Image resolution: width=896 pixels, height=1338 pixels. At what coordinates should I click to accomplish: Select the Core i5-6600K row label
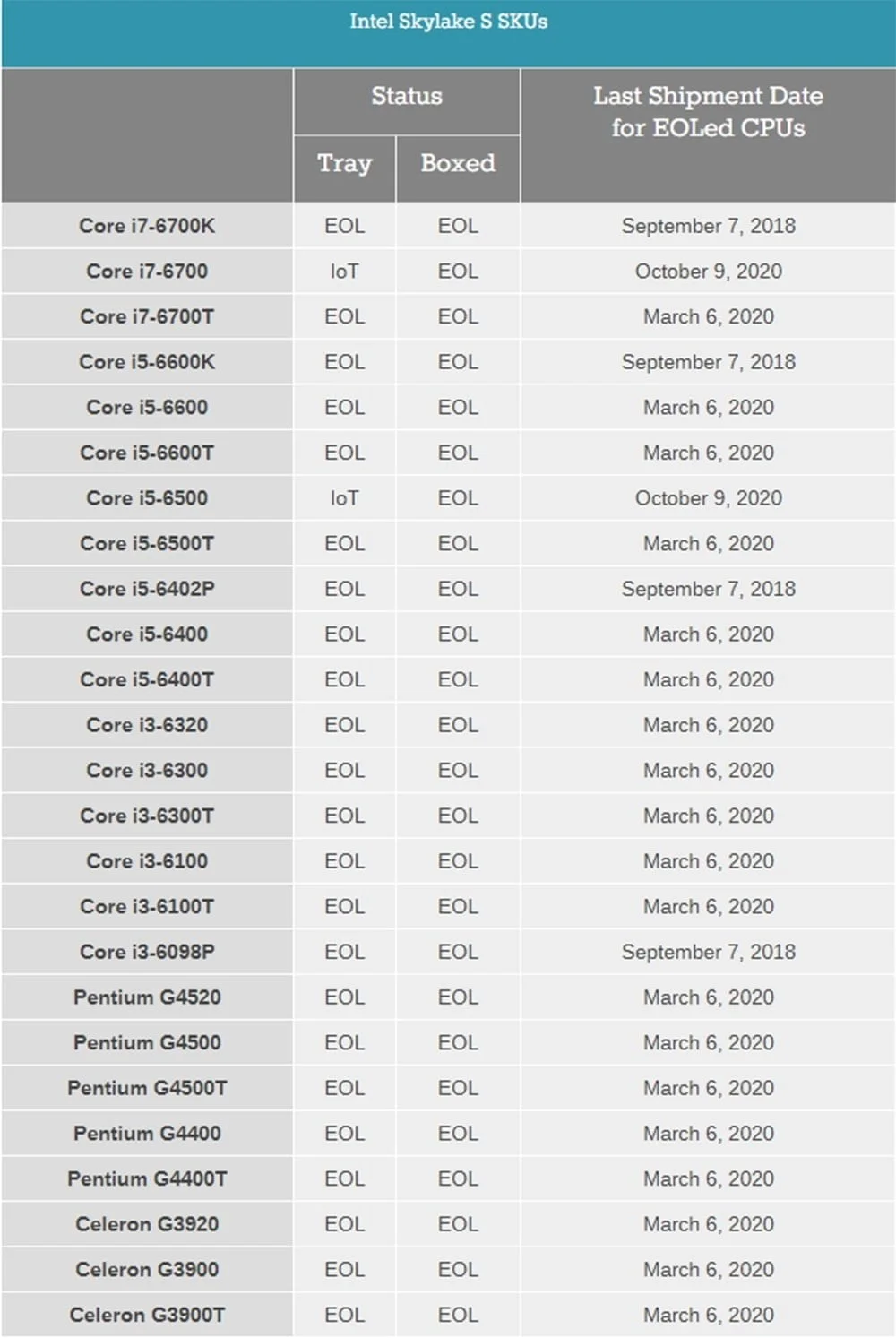point(147,362)
